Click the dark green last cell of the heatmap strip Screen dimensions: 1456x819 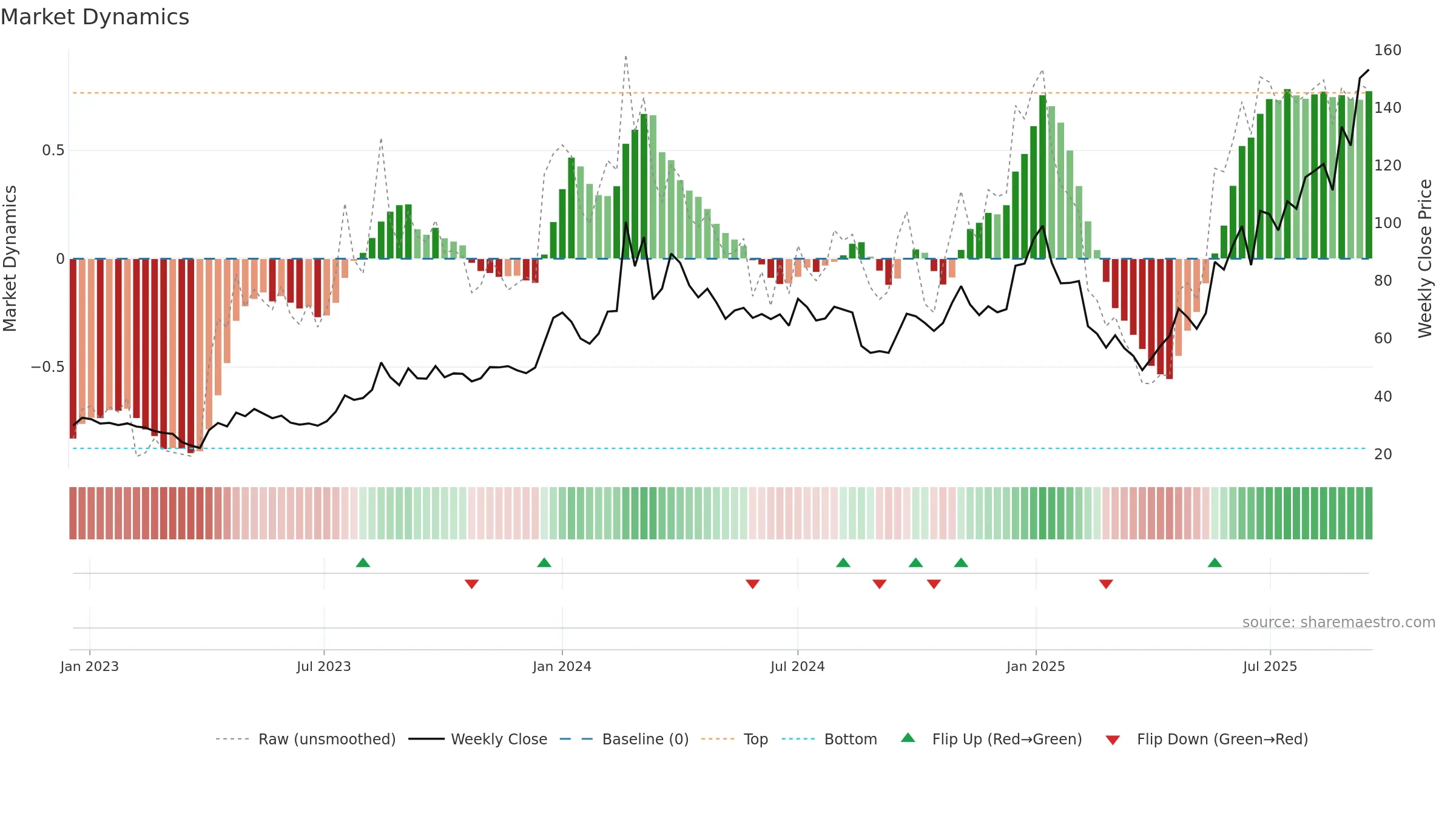coord(1369,513)
